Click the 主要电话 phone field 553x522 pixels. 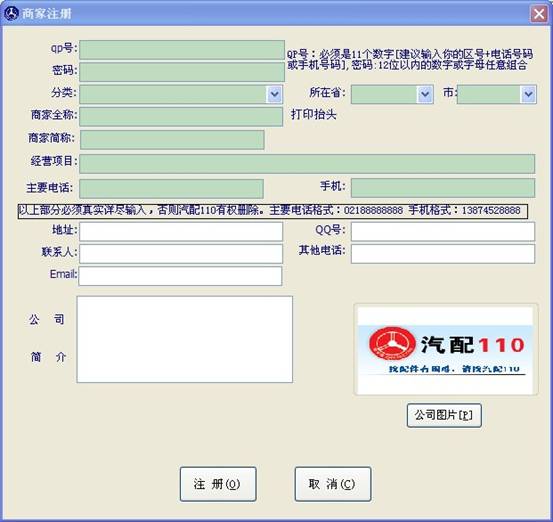pos(171,189)
